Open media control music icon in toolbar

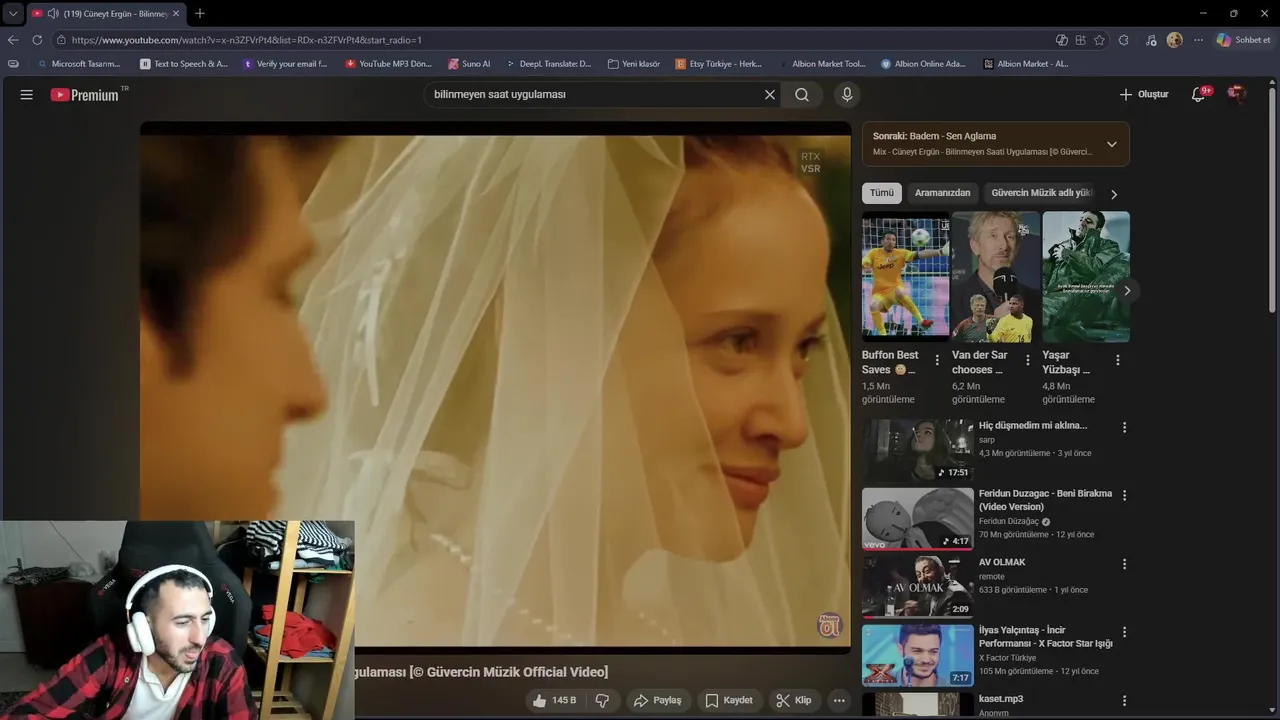click(1152, 40)
